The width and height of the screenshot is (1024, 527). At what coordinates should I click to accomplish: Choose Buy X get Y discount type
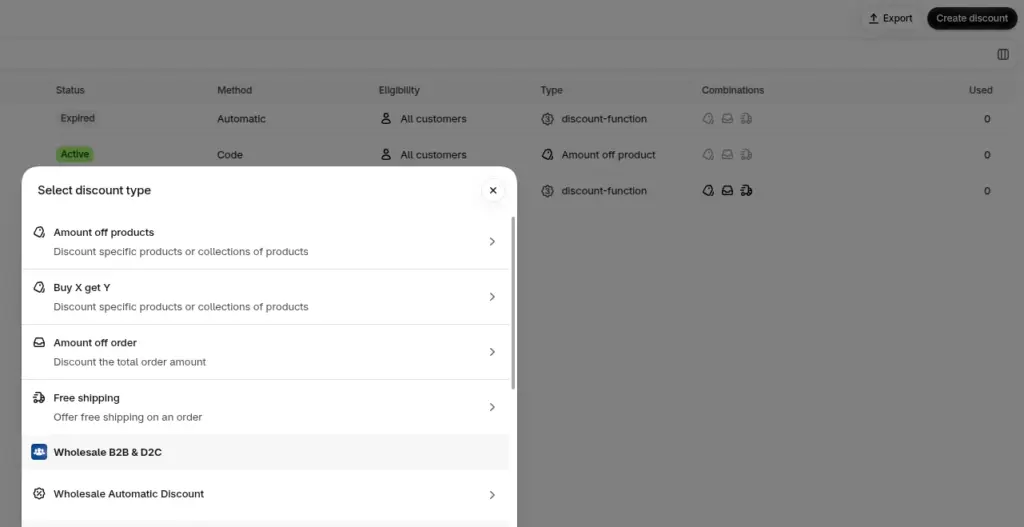coord(266,297)
